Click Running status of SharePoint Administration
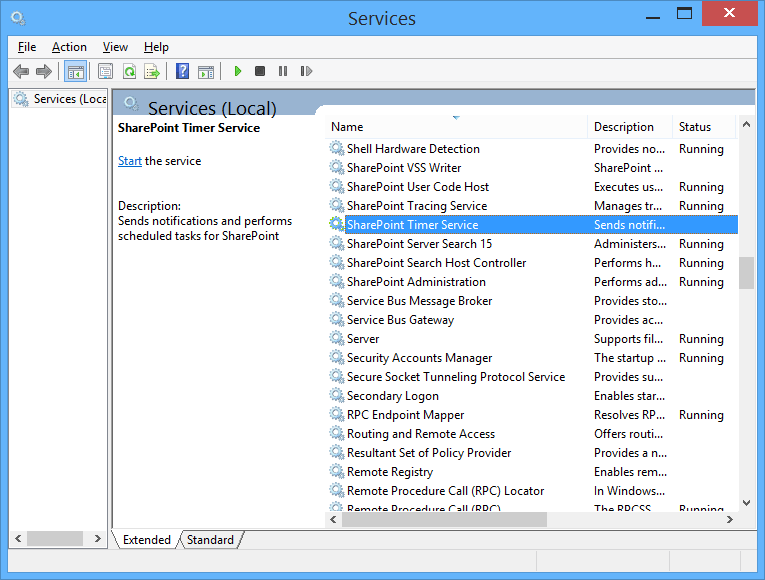 pos(701,282)
